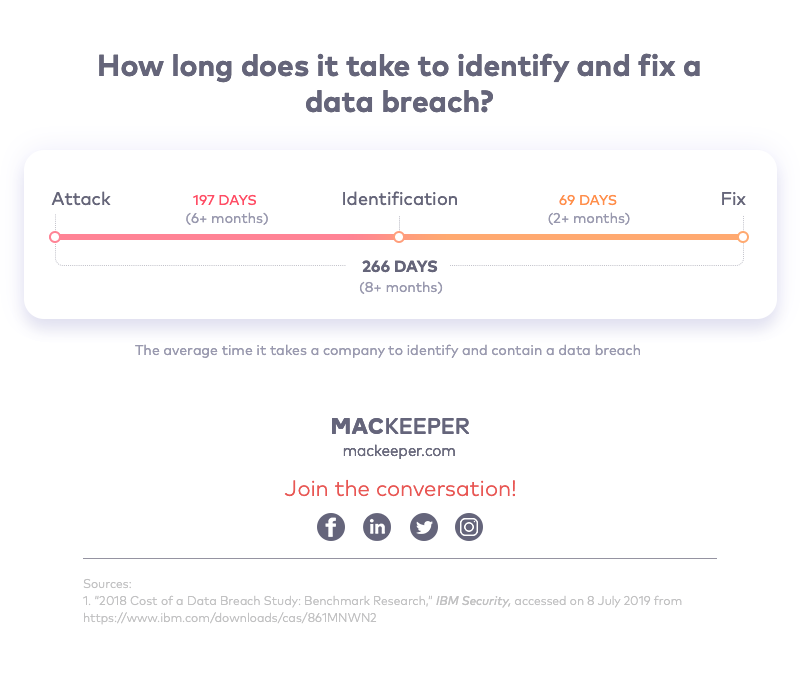
Task: Open the LinkedIn social icon
Action: pyautogui.click(x=377, y=527)
